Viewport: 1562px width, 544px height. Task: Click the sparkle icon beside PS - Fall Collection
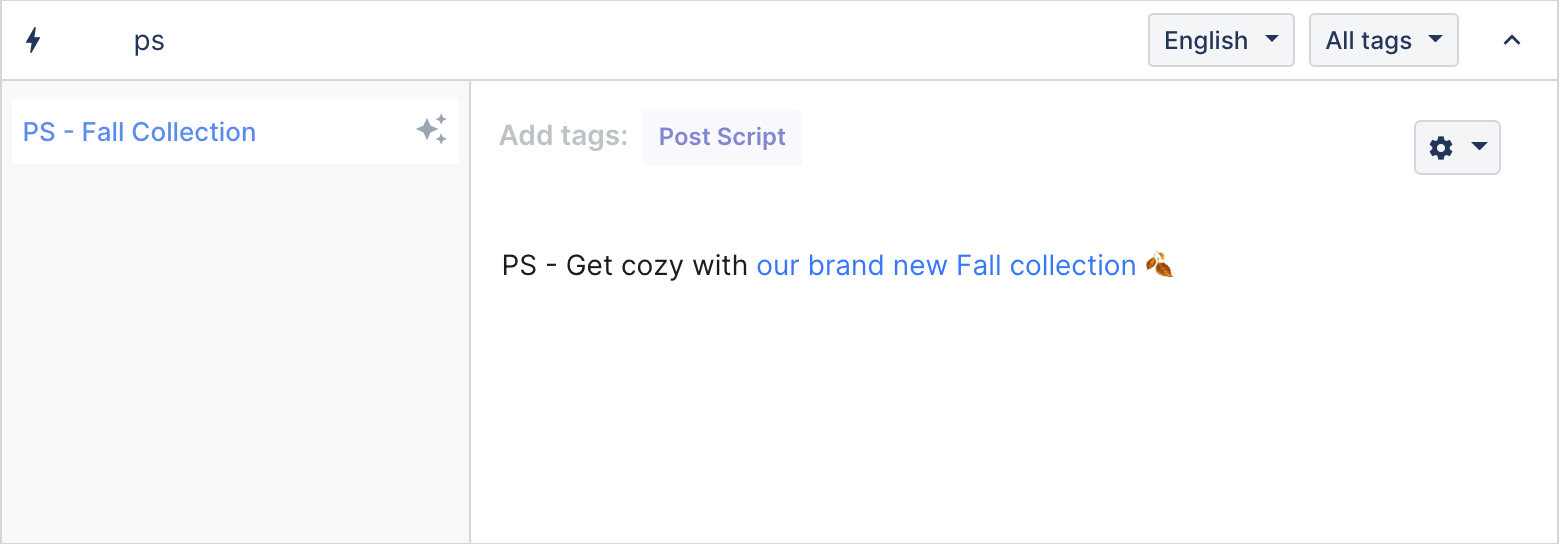(x=432, y=130)
